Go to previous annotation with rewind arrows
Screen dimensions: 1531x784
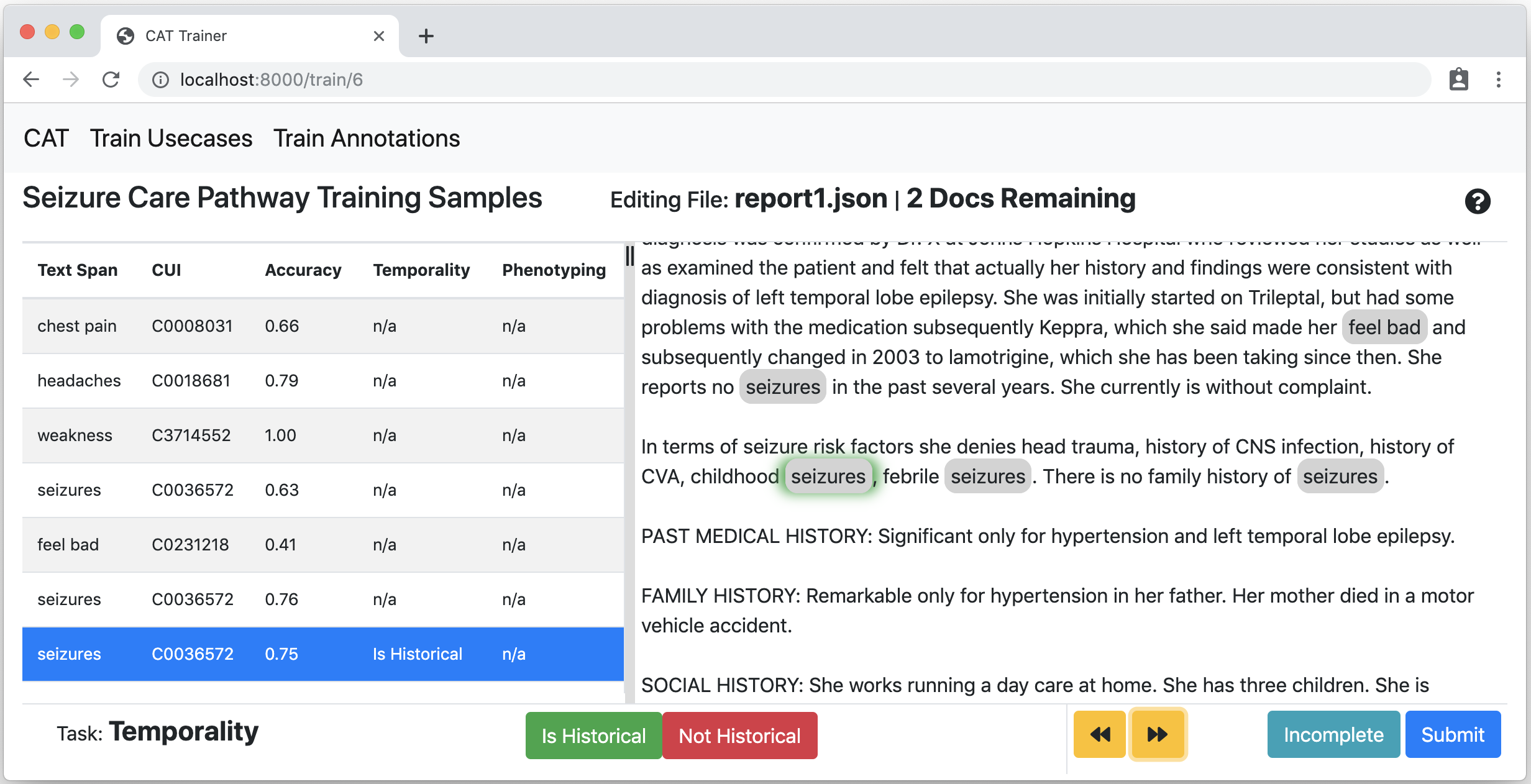1099,734
